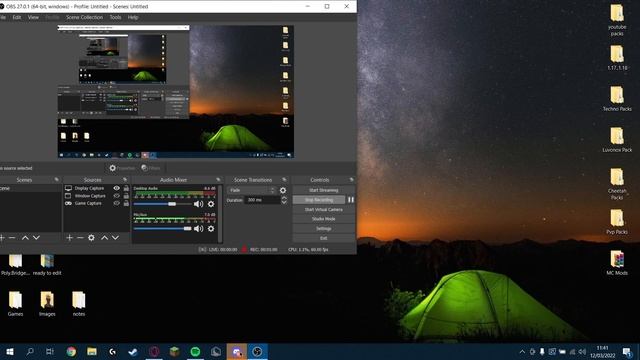
Task: Remove scene with minus in Scenes
Action: pos(12,238)
